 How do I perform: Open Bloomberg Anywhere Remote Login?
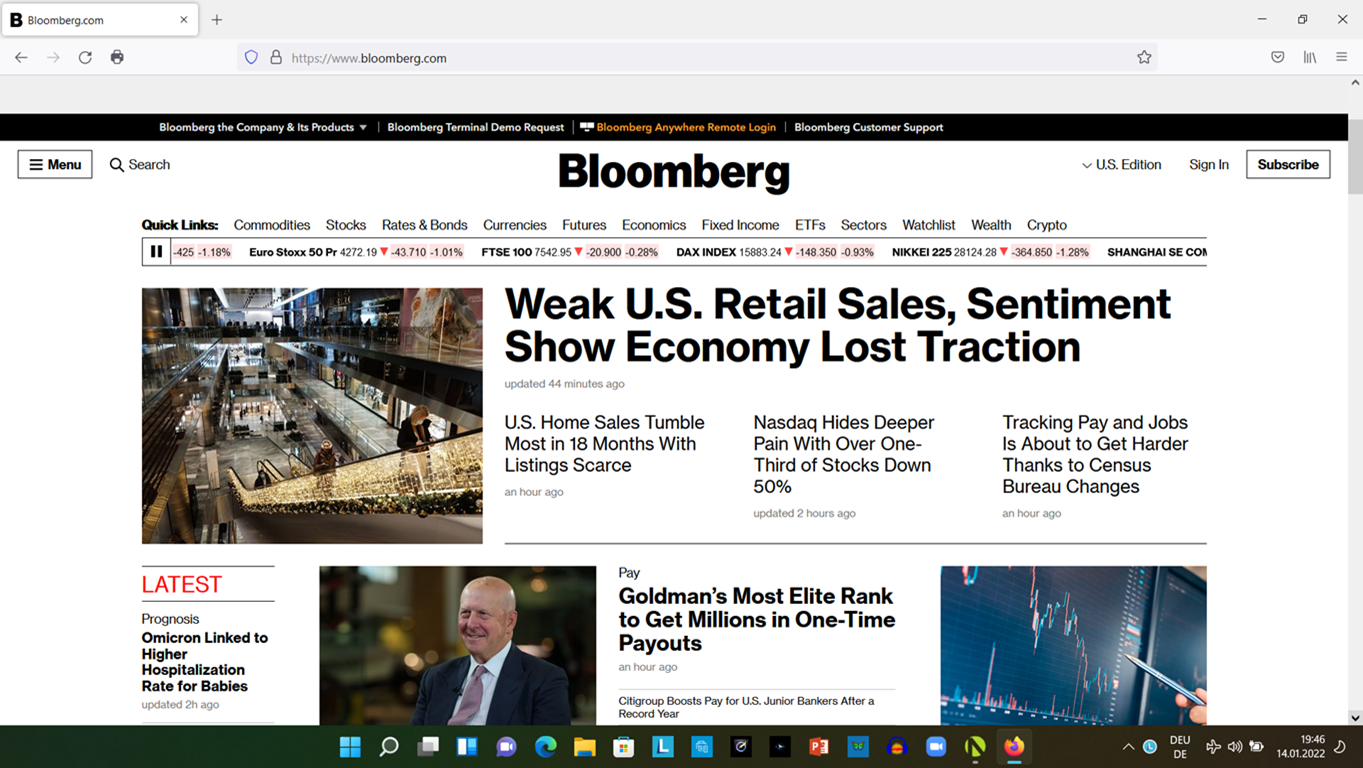678,127
